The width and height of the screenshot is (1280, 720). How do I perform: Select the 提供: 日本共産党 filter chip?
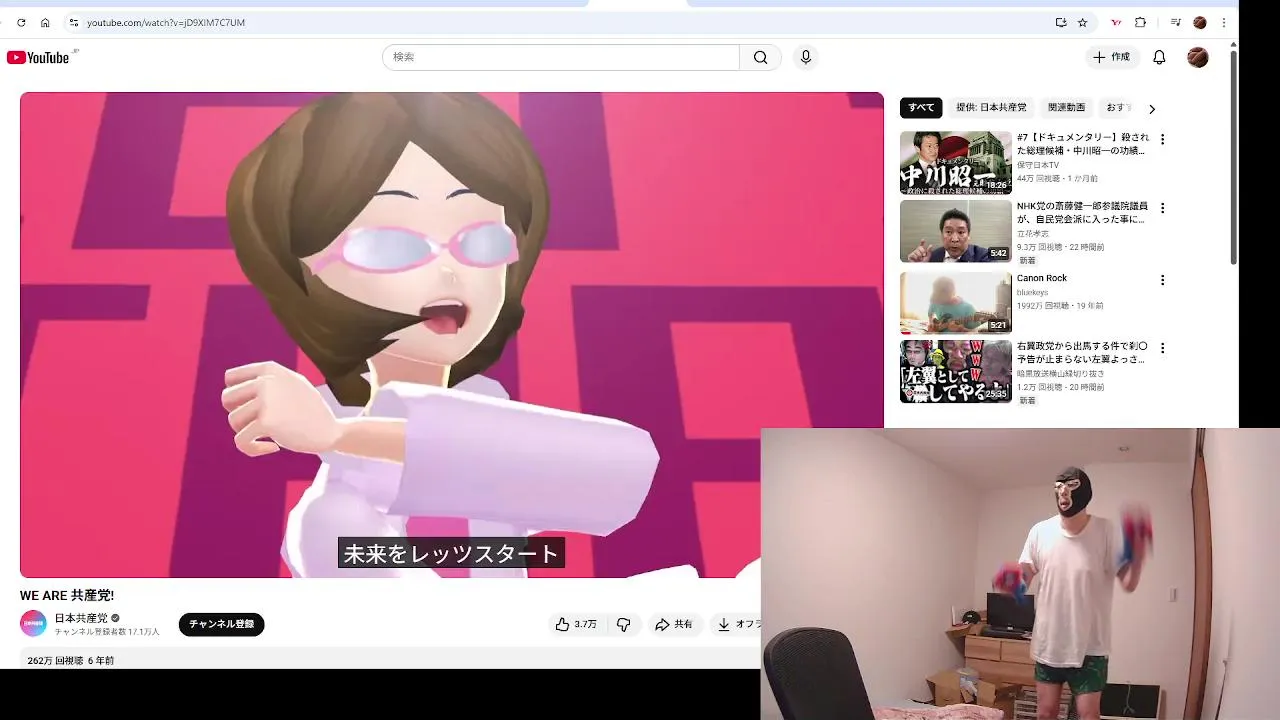(991, 107)
